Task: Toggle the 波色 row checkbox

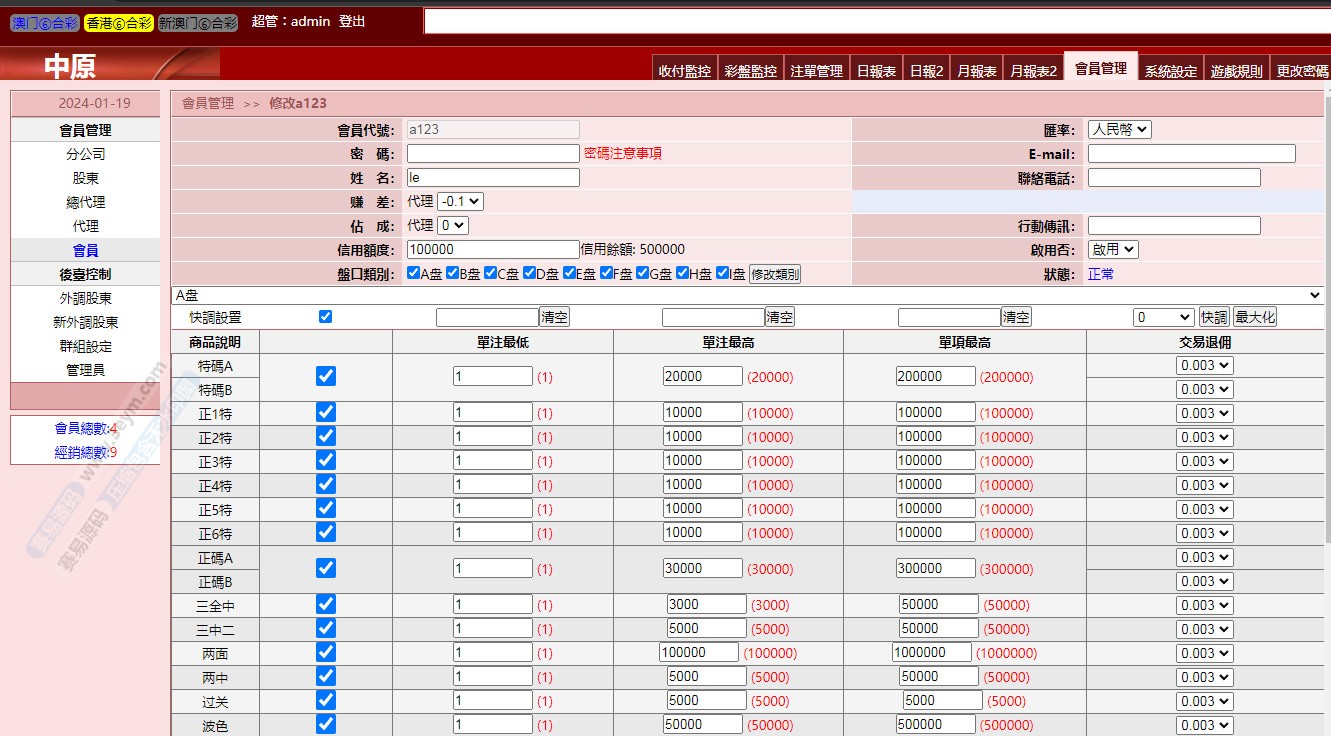Action: (326, 724)
